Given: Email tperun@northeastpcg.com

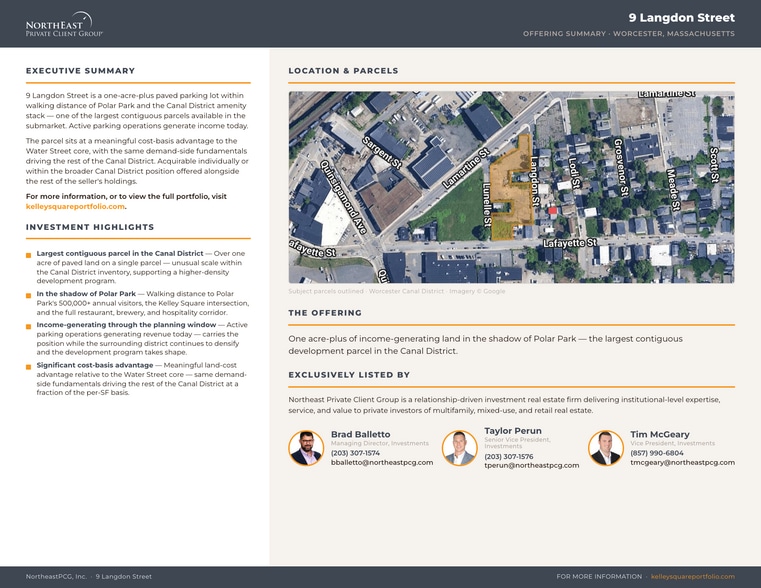Looking at the screenshot, I should point(531,465).
